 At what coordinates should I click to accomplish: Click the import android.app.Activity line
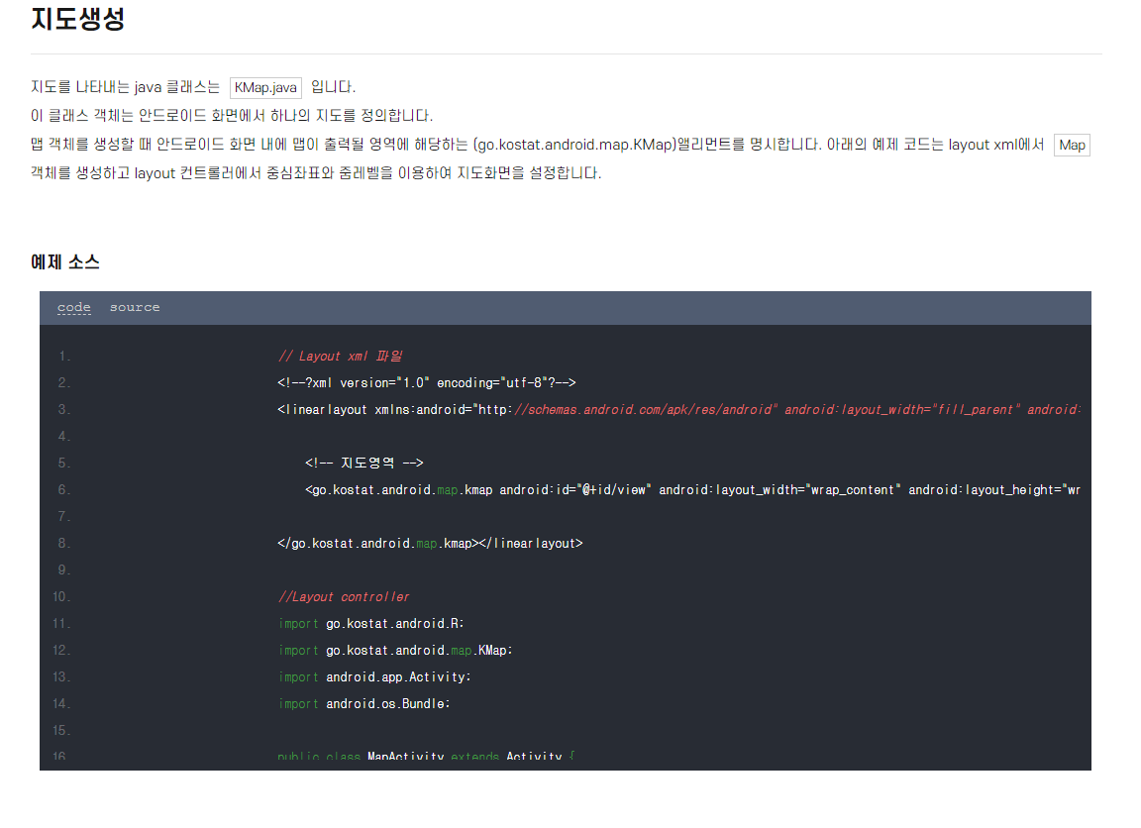click(374, 677)
